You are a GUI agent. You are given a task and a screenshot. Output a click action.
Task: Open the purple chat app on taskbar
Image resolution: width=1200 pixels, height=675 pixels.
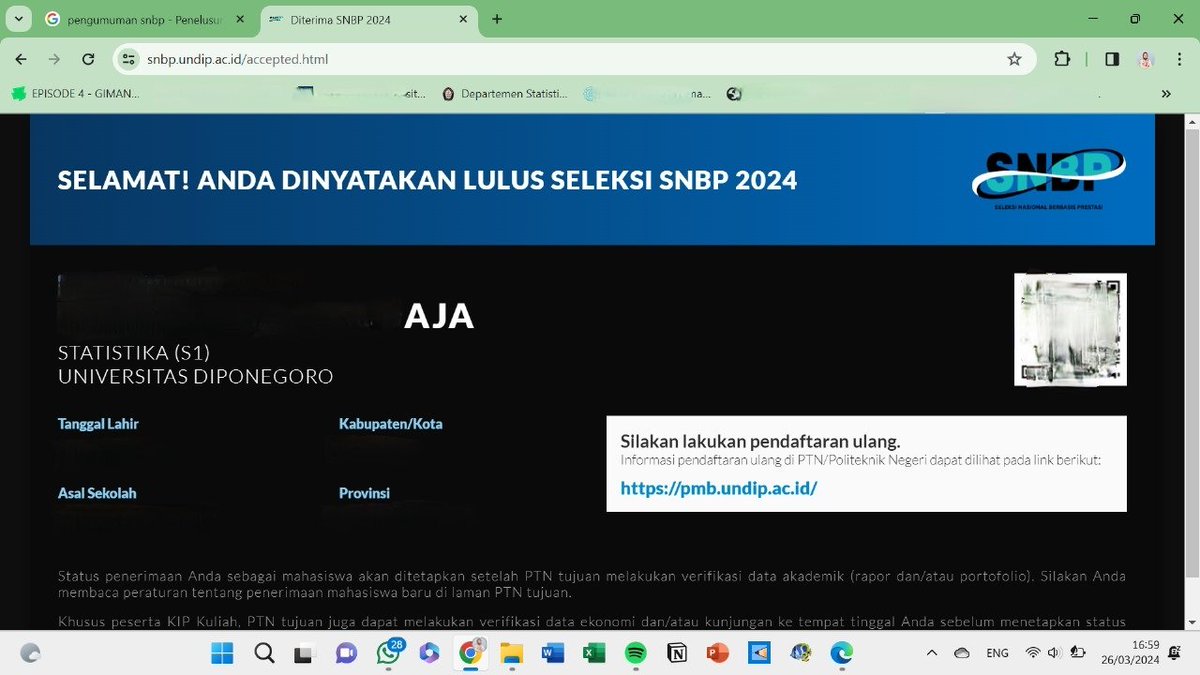[x=346, y=653]
